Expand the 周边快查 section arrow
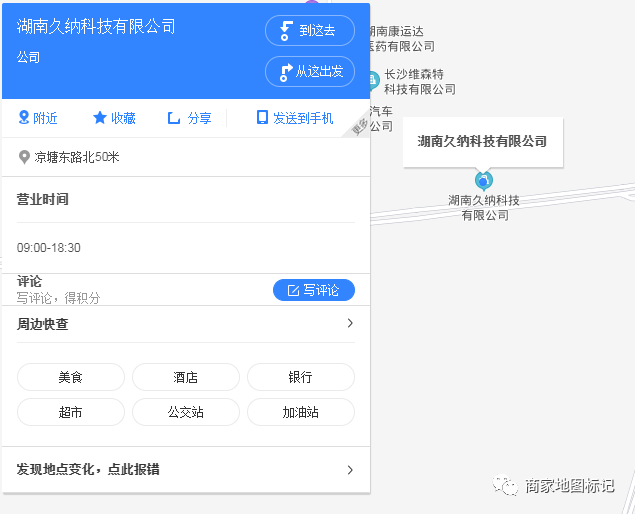This screenshot has height=514, width=635. 349,323
